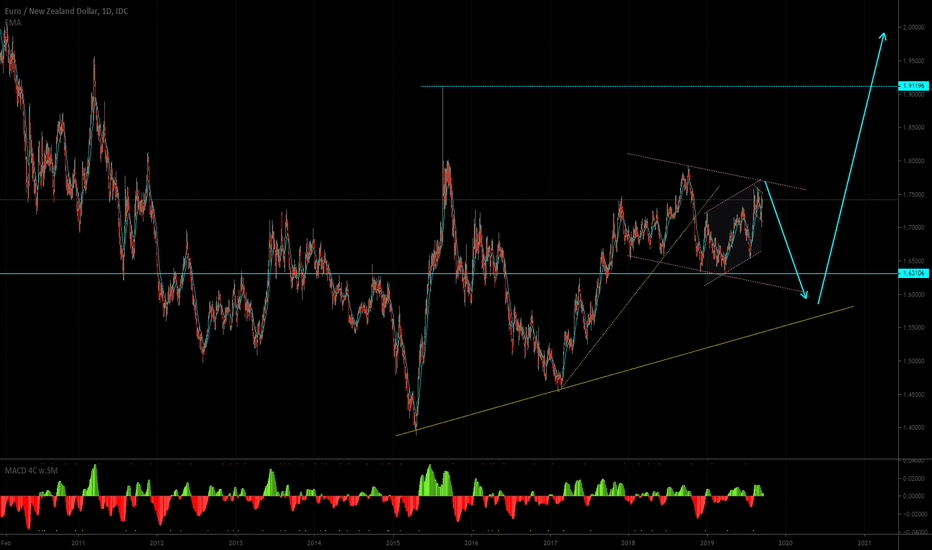The width and height of the screenshot is (932, 550).
Task: Click the 1.70000 price axis value
Action: [914, 228]
